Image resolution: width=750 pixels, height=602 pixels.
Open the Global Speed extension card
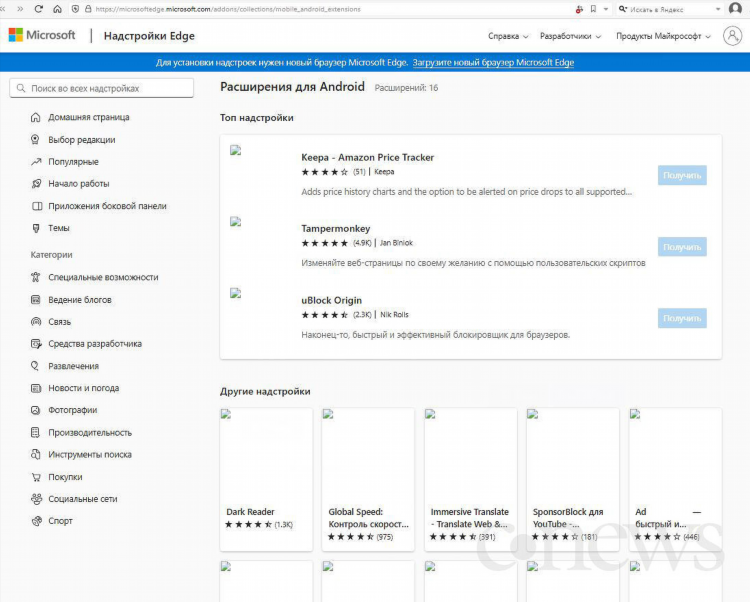pyautogui.click(x=368, y=480)
